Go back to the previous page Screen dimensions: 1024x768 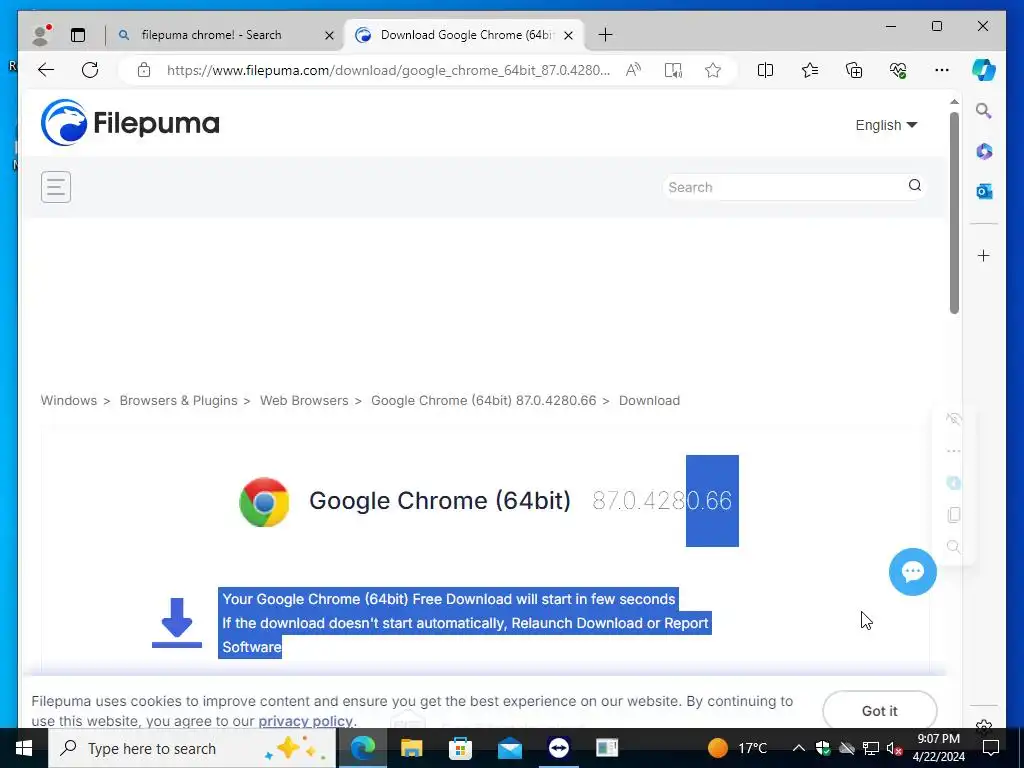point(46,70)
